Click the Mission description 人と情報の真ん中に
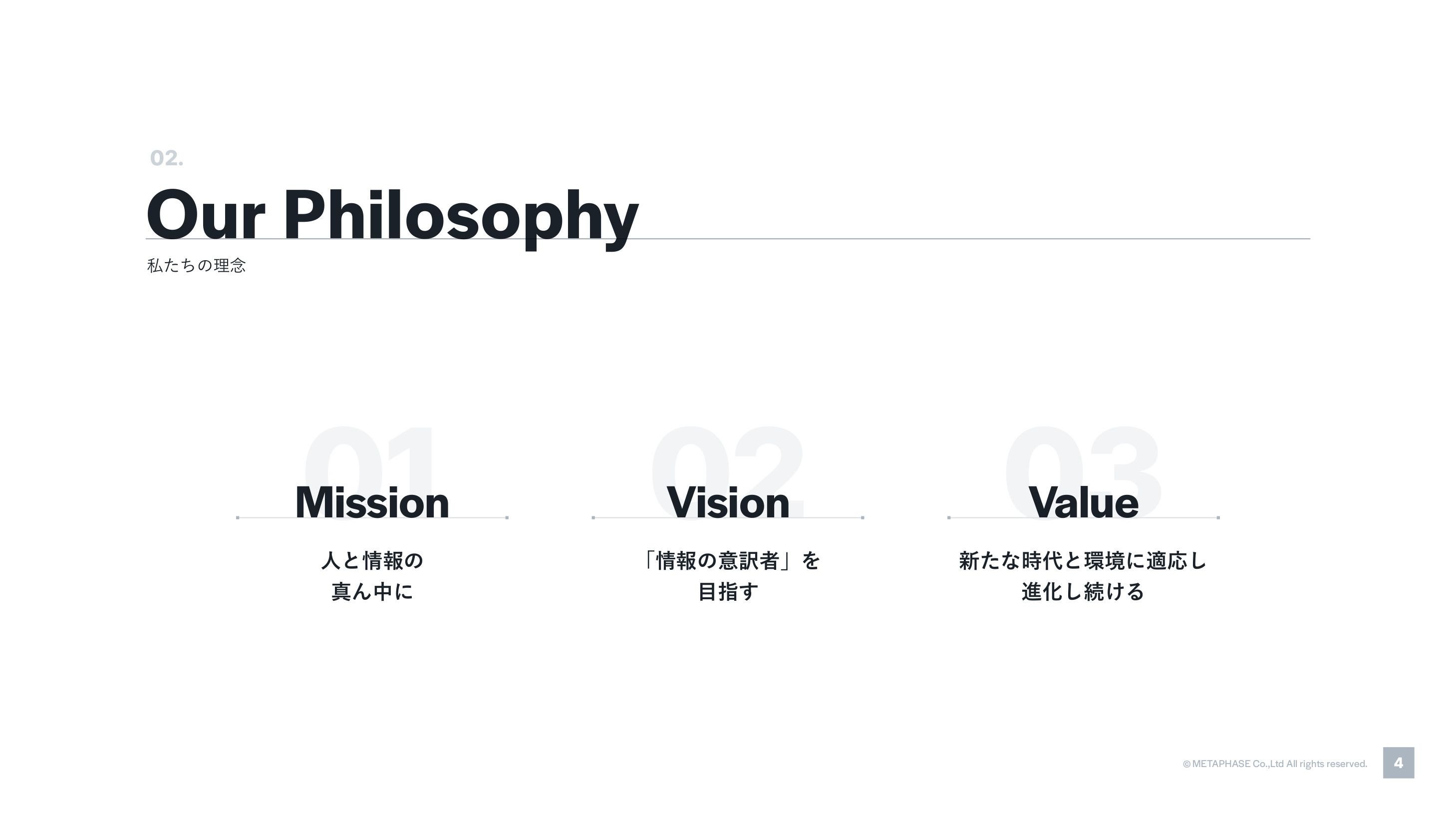The width and height of the screenshot is (1456, 820). pyautogui.click(x=372, y=576)
